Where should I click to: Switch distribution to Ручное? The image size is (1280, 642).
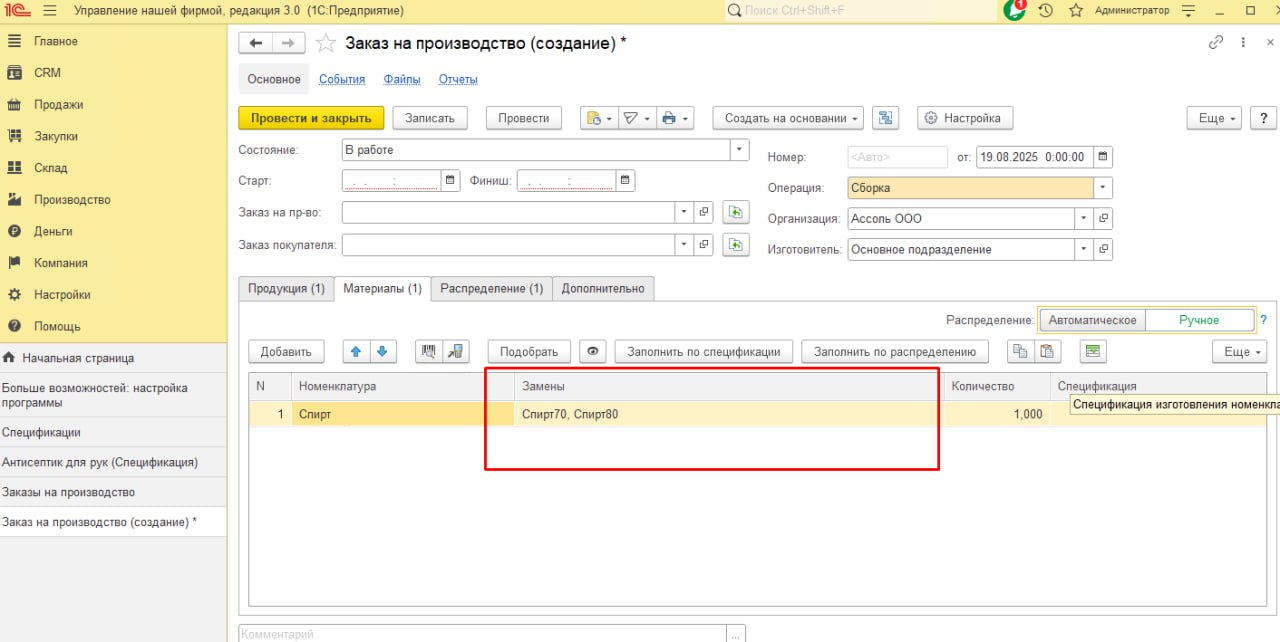(1198, 320)
